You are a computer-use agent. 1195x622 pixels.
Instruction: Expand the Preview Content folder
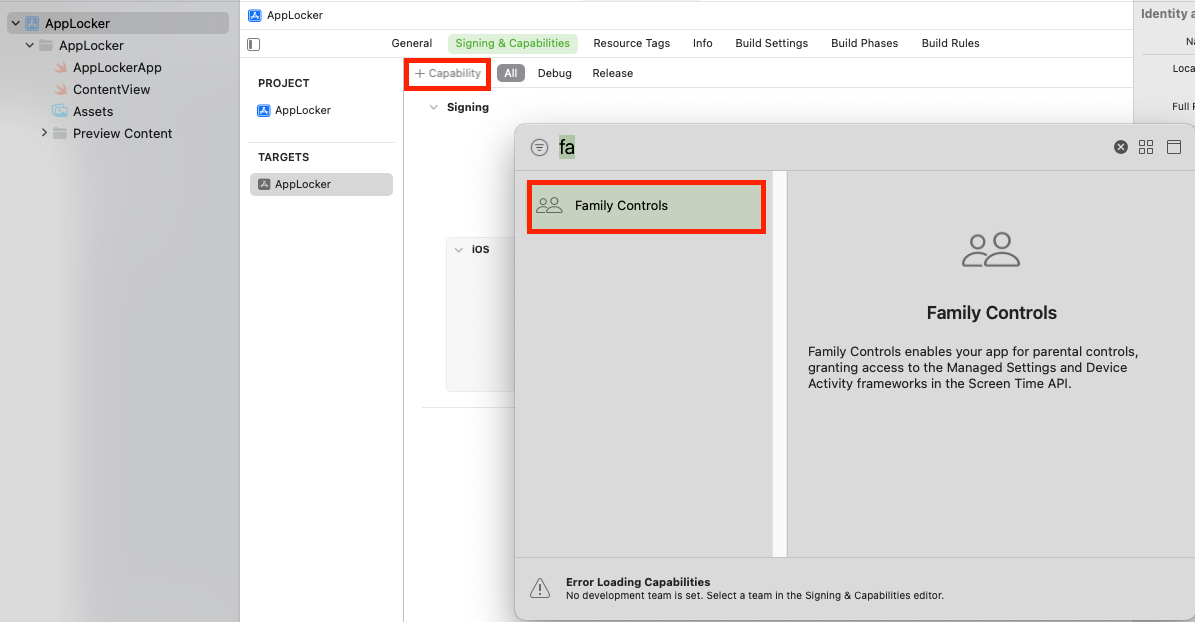[x=43, y=133]
